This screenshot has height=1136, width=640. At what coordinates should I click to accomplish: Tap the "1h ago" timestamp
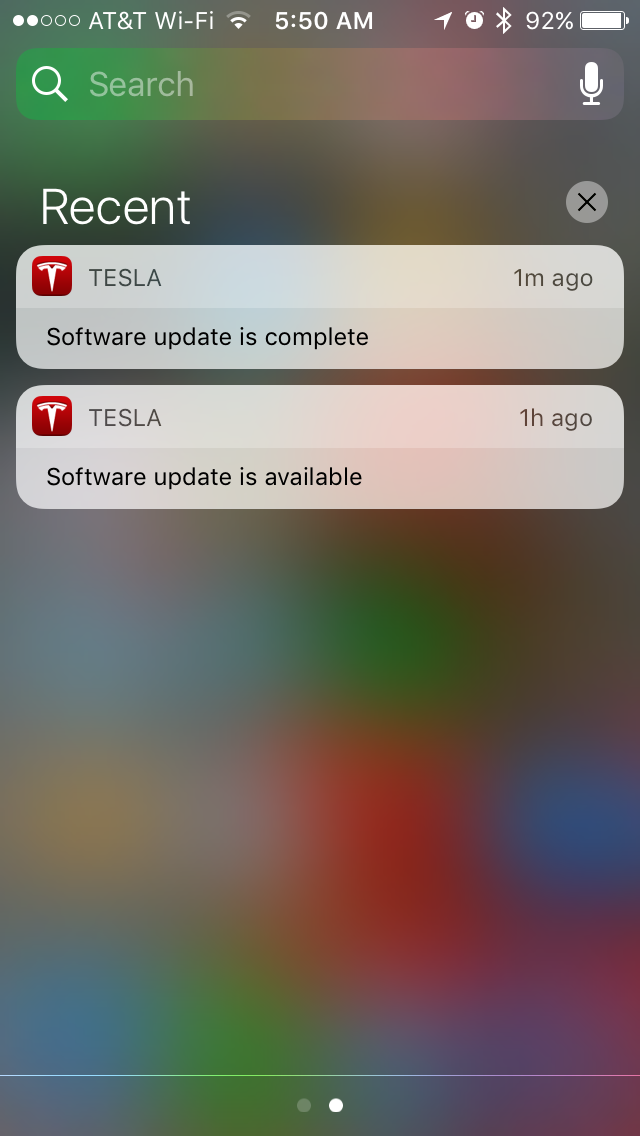556,417
